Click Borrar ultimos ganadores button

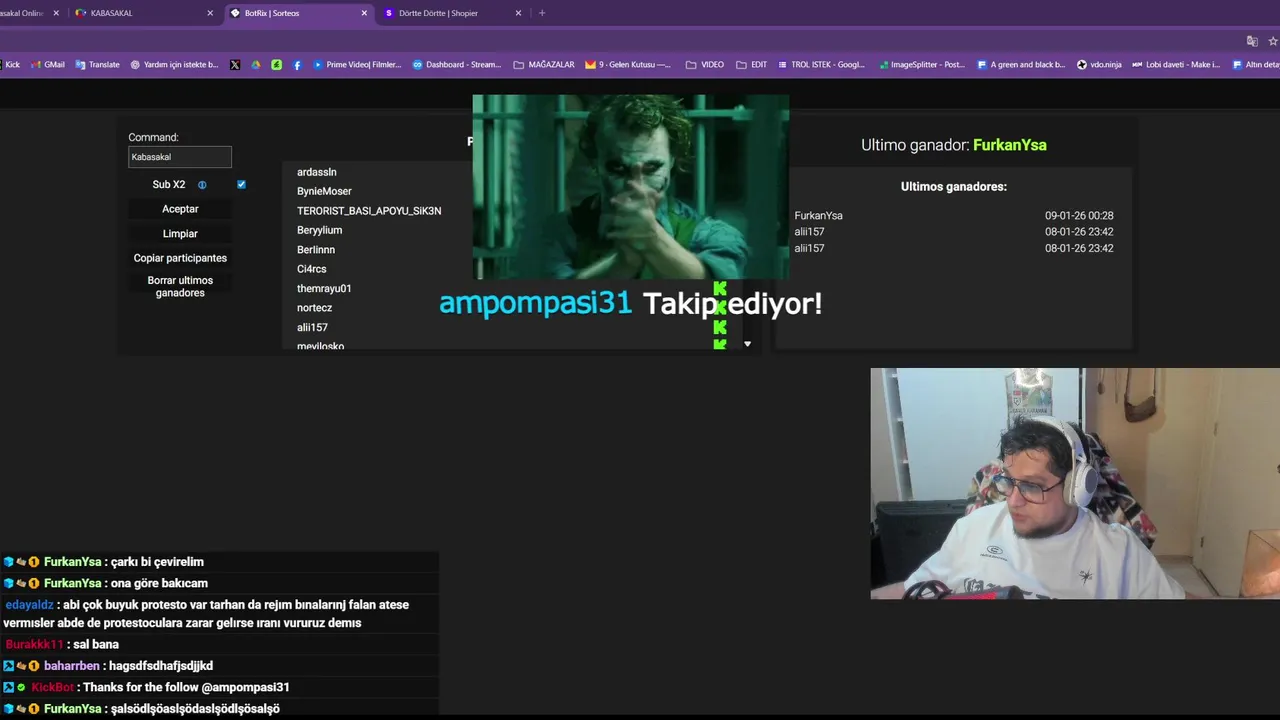[180, 287]
